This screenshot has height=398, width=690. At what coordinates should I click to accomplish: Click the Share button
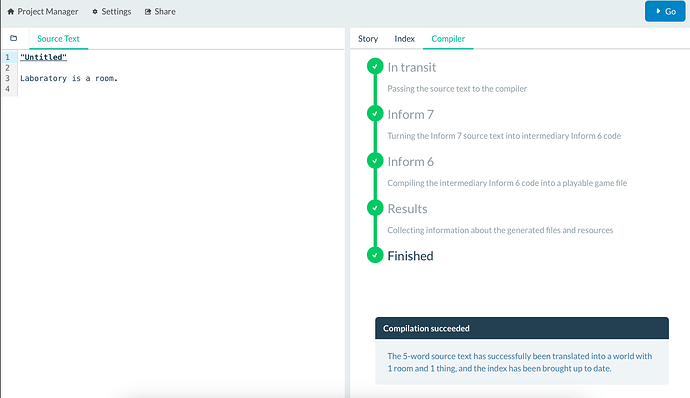160,11
